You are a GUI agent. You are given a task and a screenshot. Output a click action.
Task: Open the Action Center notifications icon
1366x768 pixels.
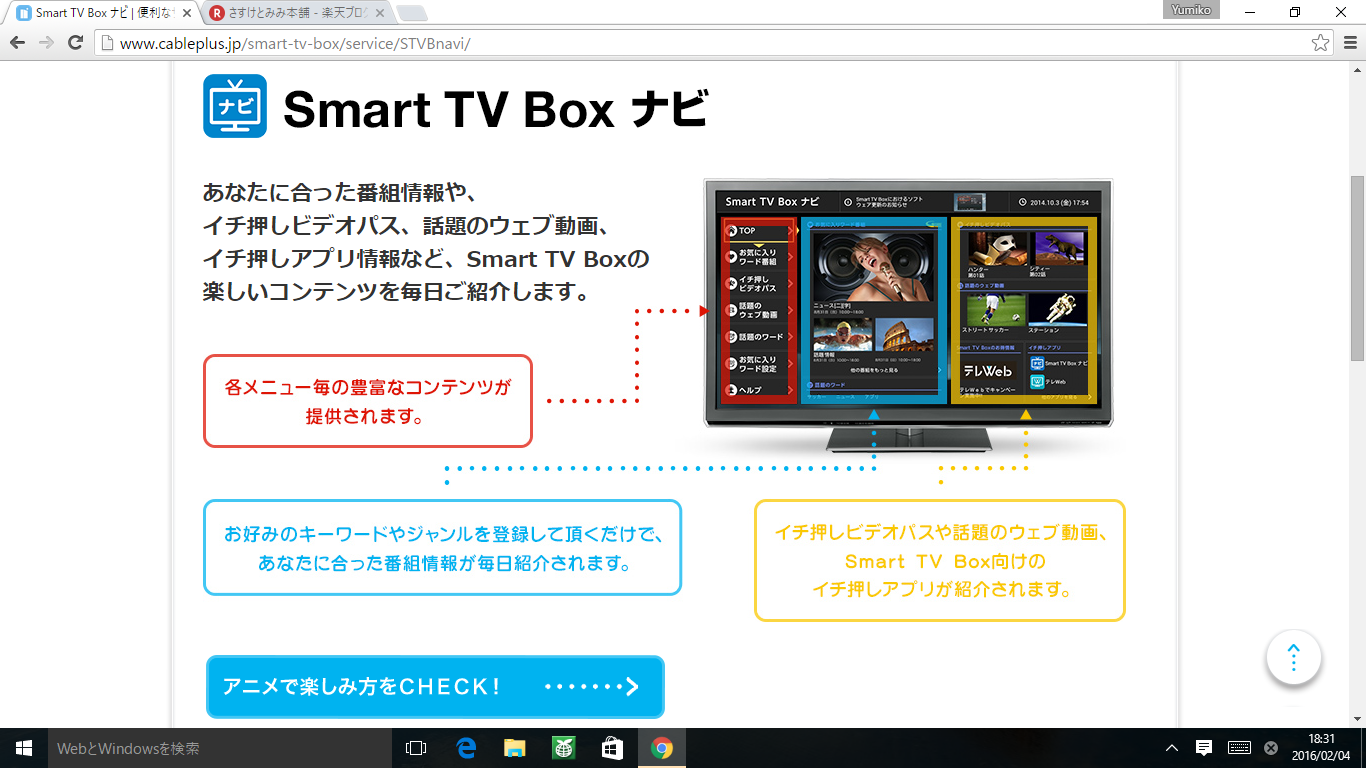(1204, 748)
